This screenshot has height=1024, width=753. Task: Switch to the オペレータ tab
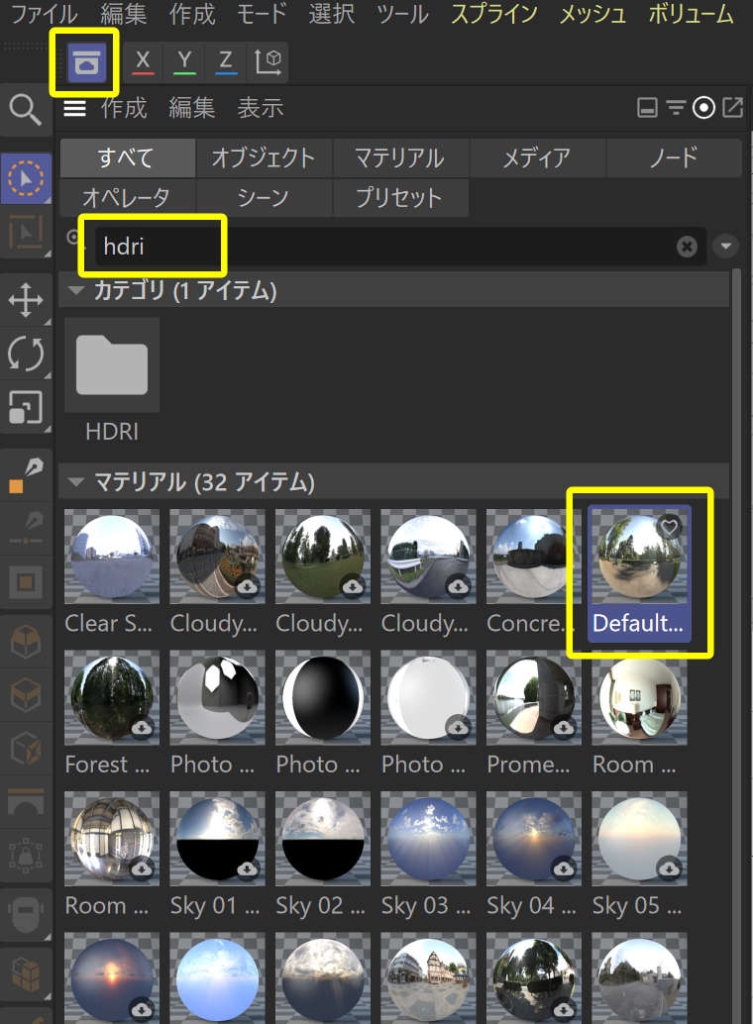click(x=127, y=197)
